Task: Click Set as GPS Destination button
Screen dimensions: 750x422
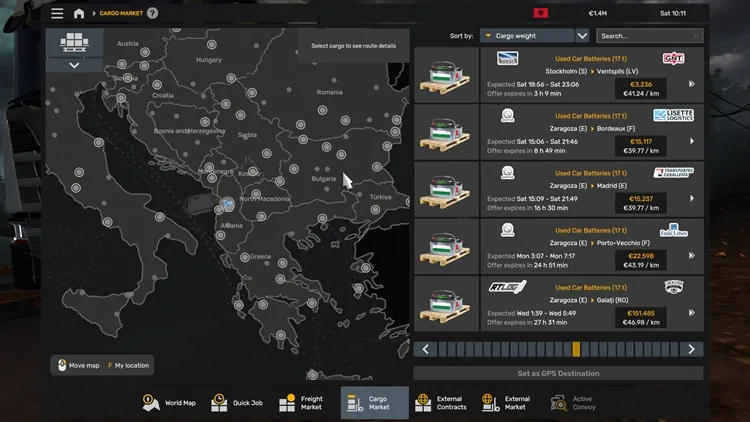Action: (558, 373)
